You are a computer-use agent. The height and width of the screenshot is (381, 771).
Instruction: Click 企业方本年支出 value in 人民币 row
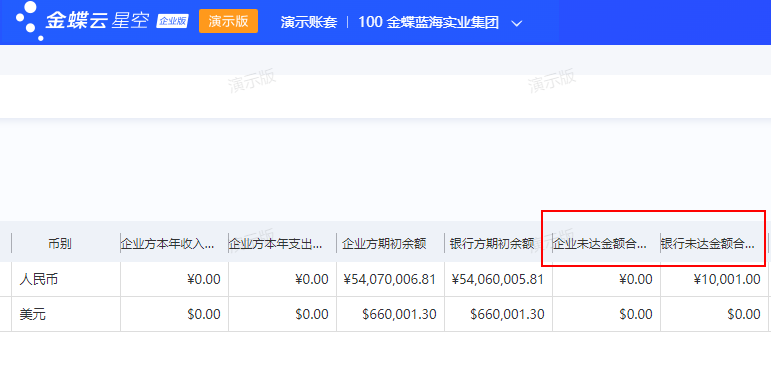[283, 279]
